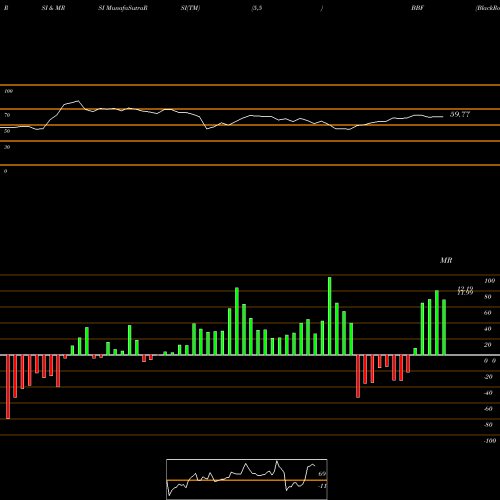The width and height of the screenshot is (500, 500).
Task: Click the 69 value in the mini chart
Action: click(322, 474)
